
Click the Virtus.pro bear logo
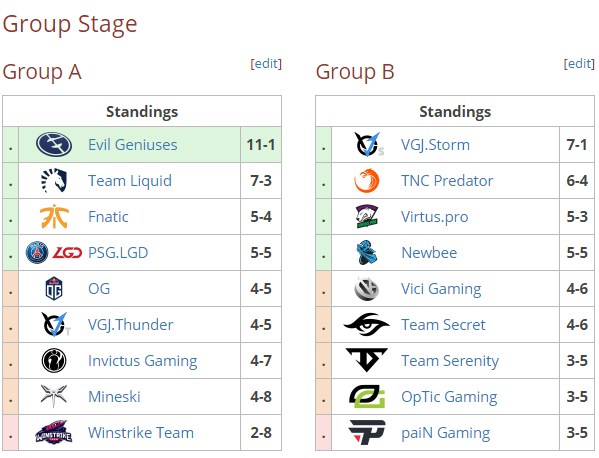(x=367, y=217)
